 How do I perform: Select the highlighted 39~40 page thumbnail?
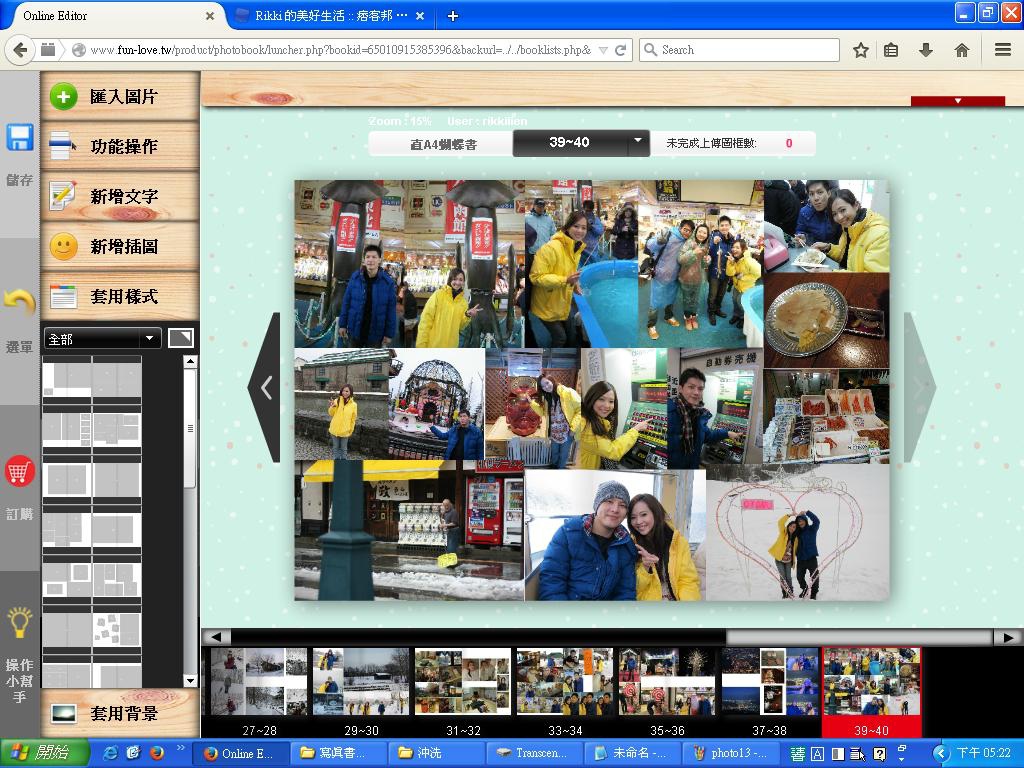point(871,691)
